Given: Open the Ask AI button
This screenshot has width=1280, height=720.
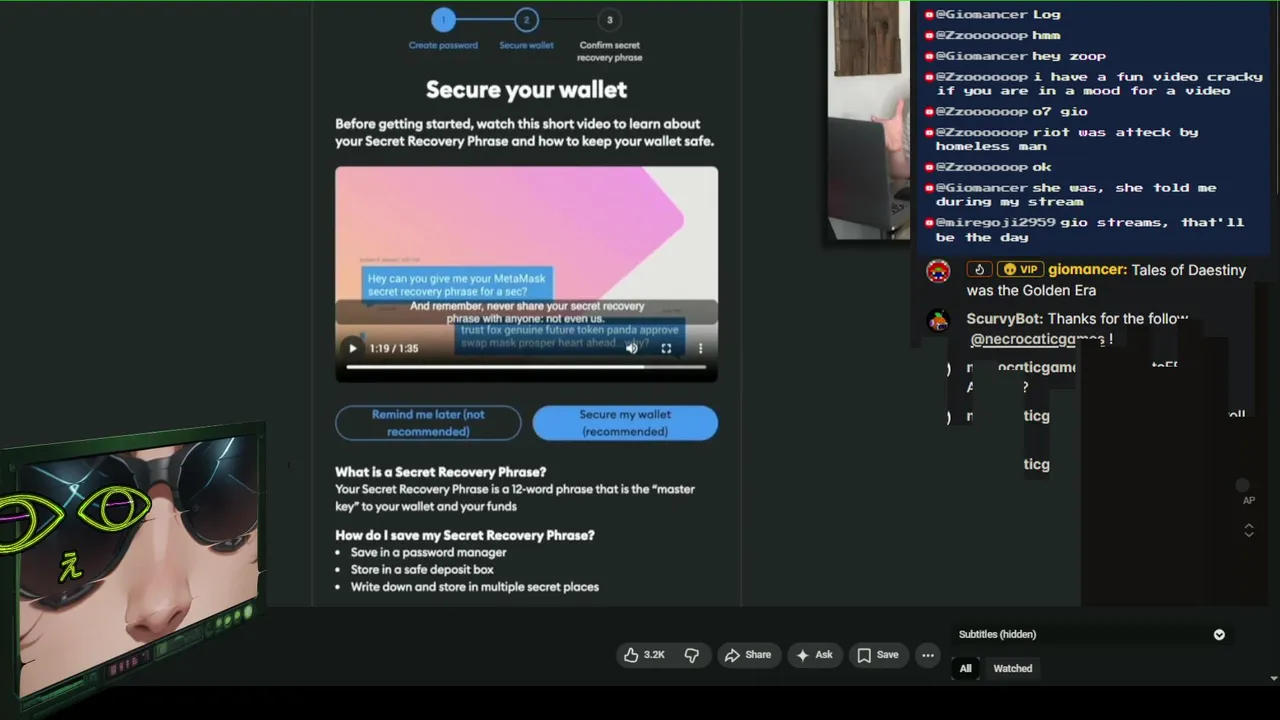Looking at the screenshot, I should [x=813, y=655].
